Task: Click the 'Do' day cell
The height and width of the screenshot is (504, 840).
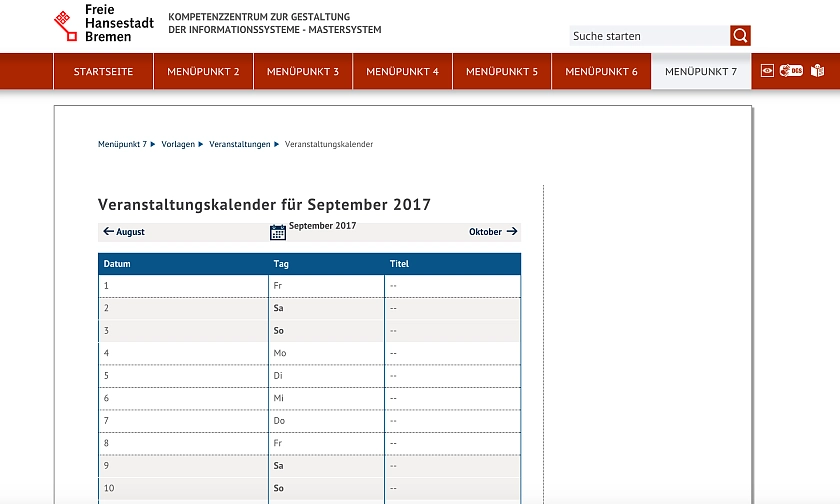Action: [326, 420]
